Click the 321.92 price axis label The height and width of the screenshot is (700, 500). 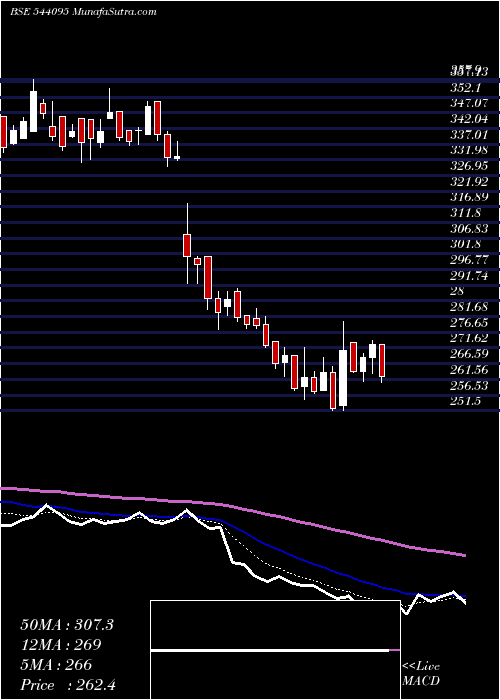[x=469, y=182]
